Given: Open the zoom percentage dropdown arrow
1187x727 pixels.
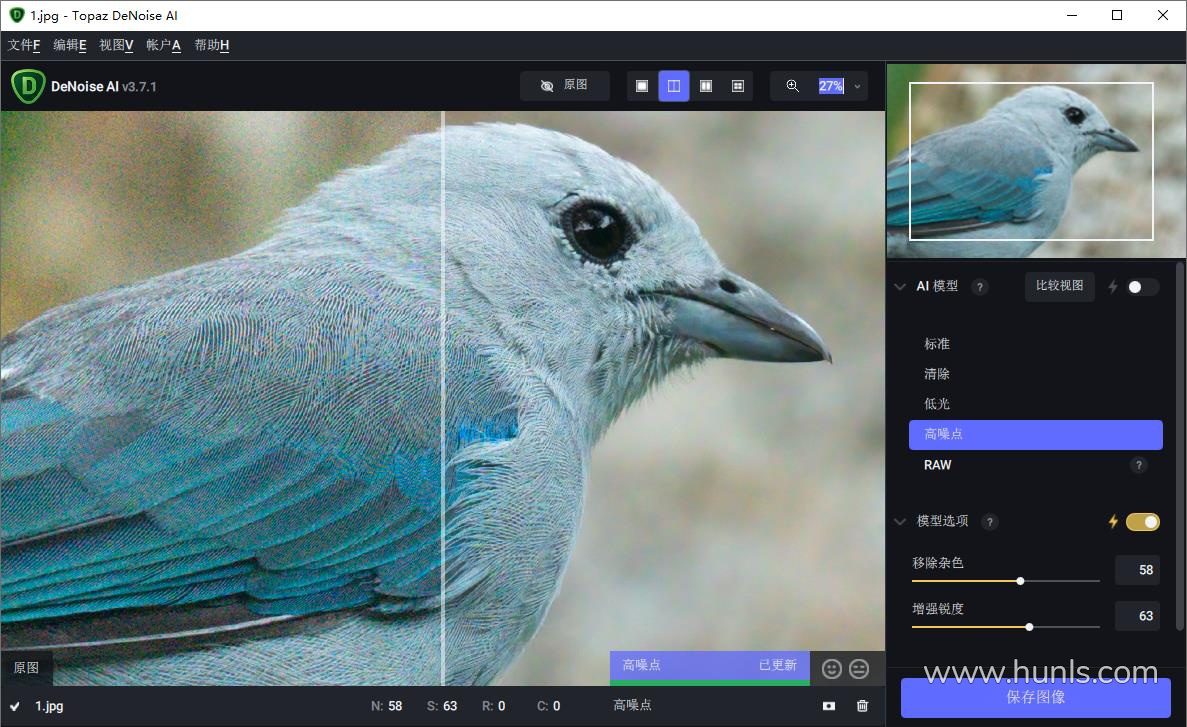Looking at the screenshot, I should tap(857, 87).
